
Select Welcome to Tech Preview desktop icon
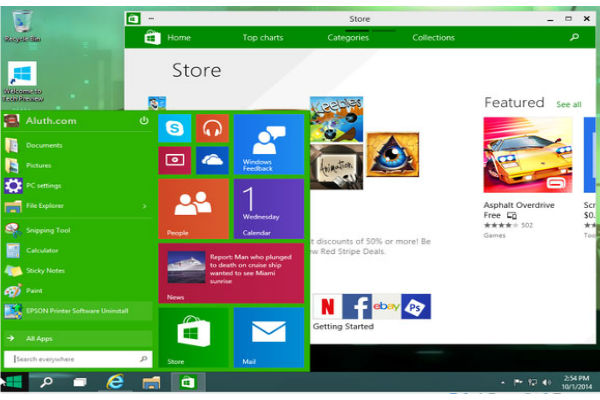tap(23, 82)
